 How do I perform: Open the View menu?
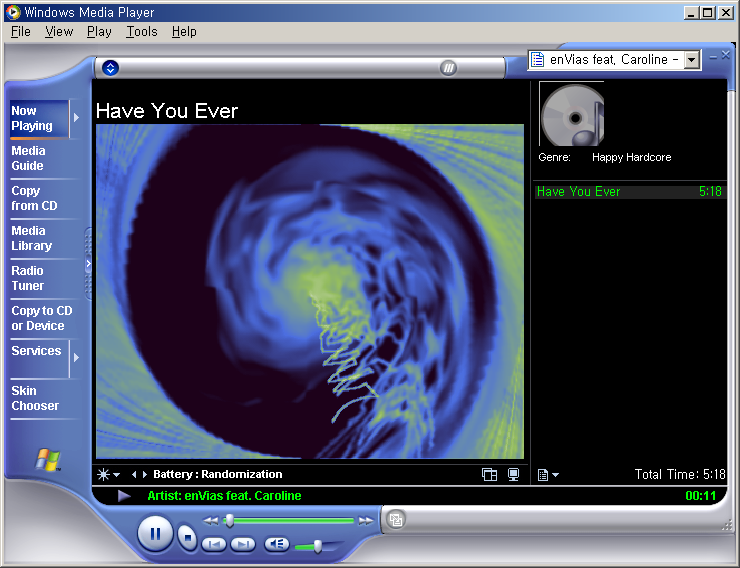tap(59, 32)
